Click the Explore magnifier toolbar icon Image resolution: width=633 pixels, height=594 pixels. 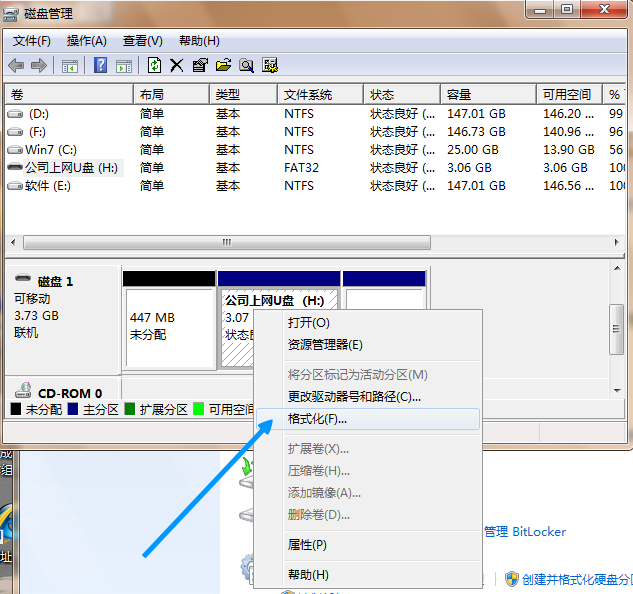(247, 65)
